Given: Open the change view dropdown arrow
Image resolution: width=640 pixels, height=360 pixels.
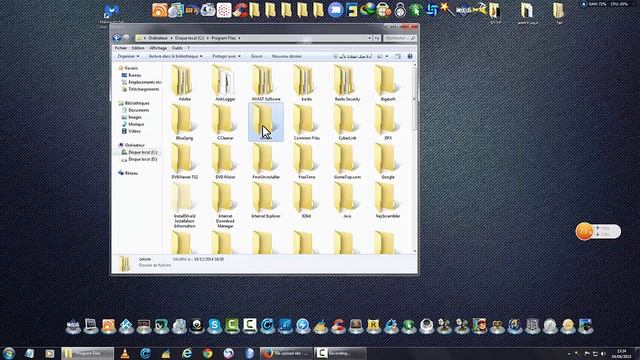Looking at the screenshot, I should 387,56.
